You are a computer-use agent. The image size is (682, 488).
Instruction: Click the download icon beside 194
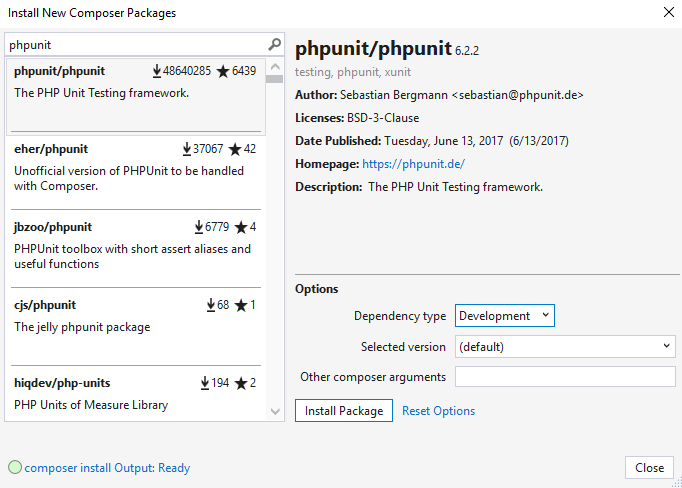[205, 383]
